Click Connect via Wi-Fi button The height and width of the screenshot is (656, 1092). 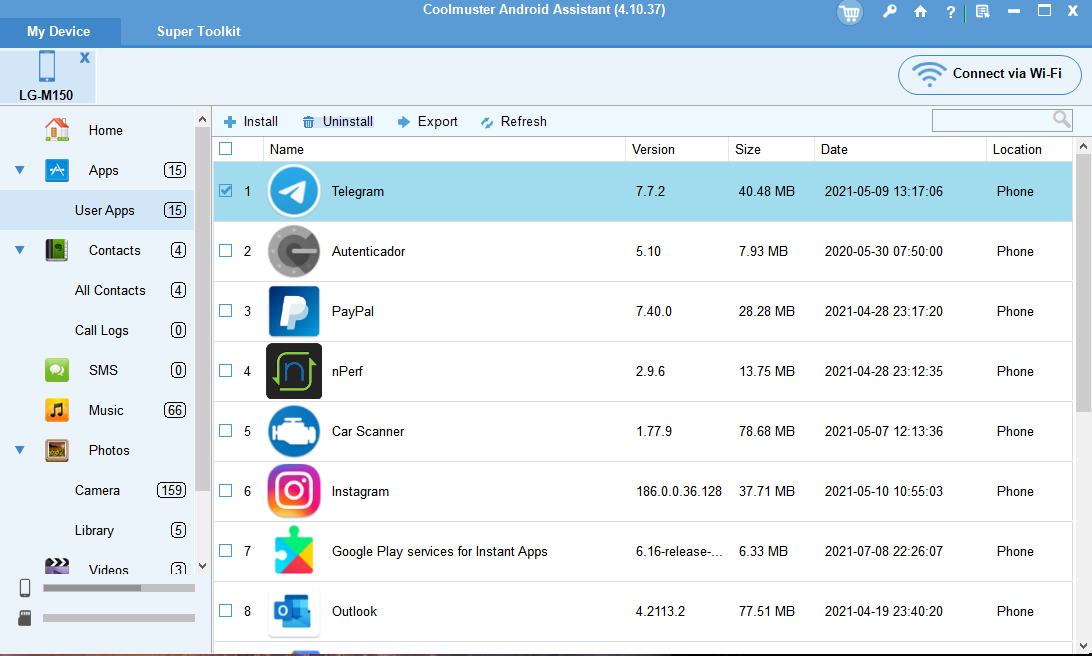pos(990,75)
